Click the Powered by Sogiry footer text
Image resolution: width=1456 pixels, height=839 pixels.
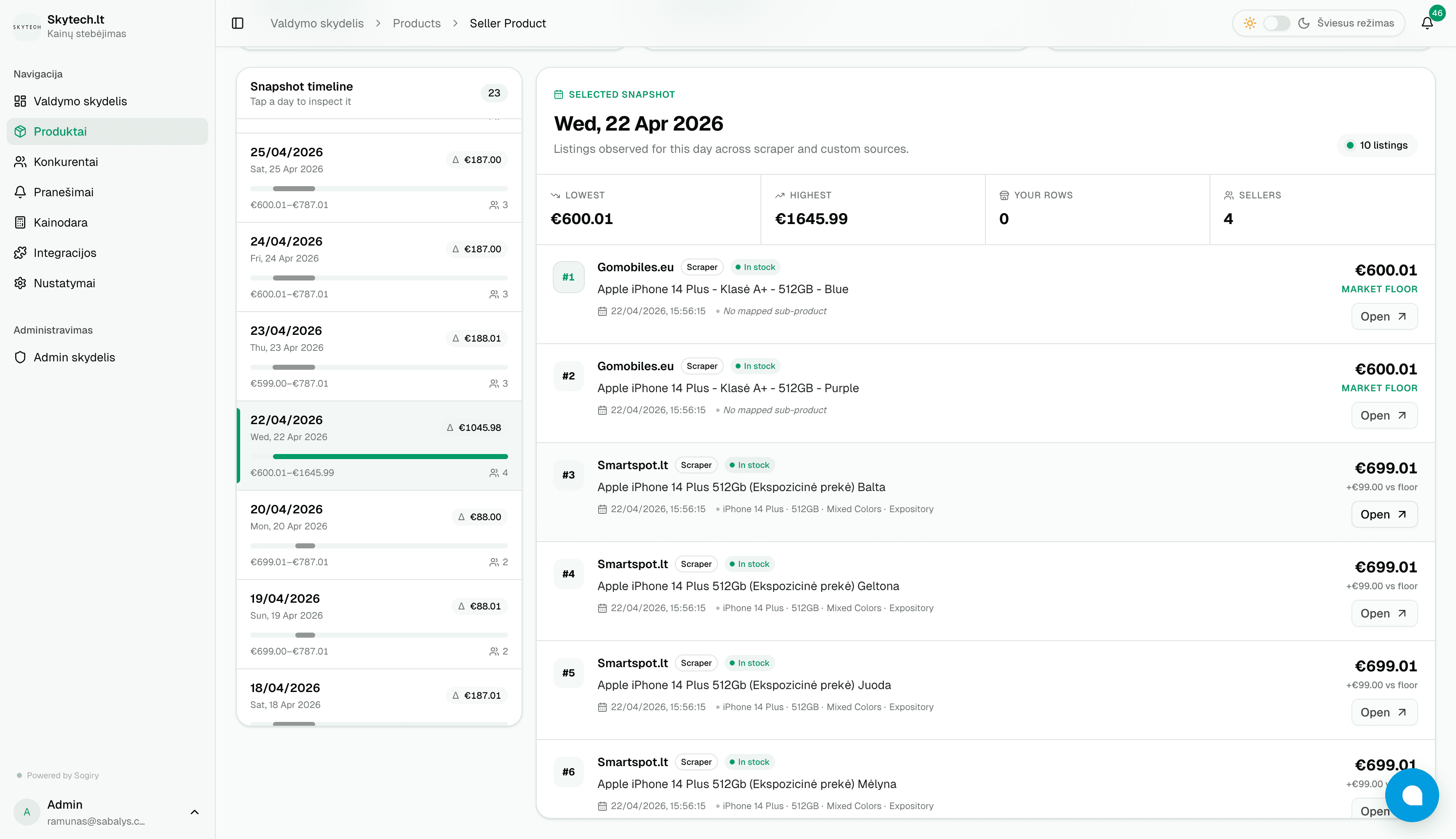(63, 775)
